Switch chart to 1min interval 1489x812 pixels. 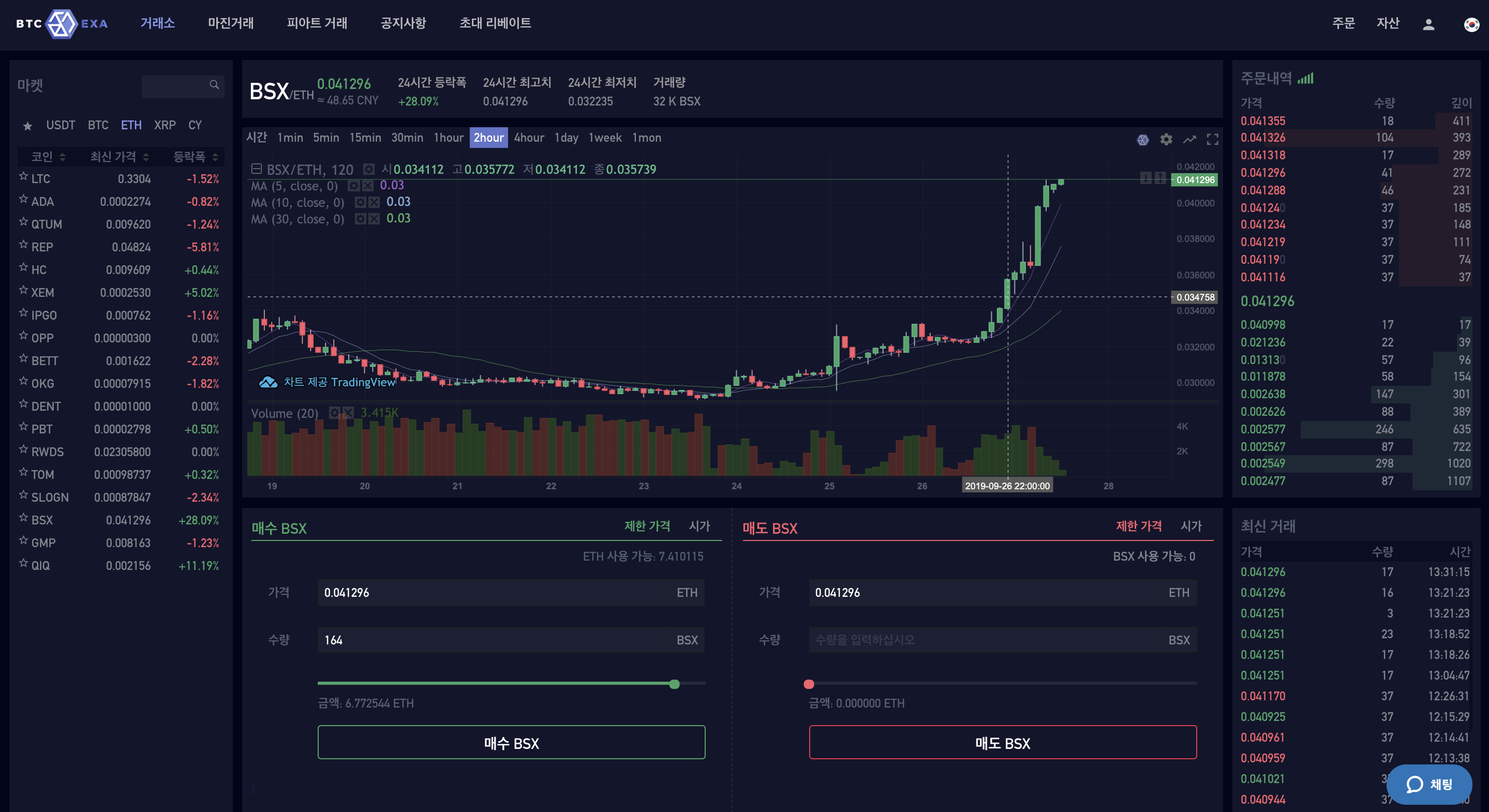pos(290,138)
